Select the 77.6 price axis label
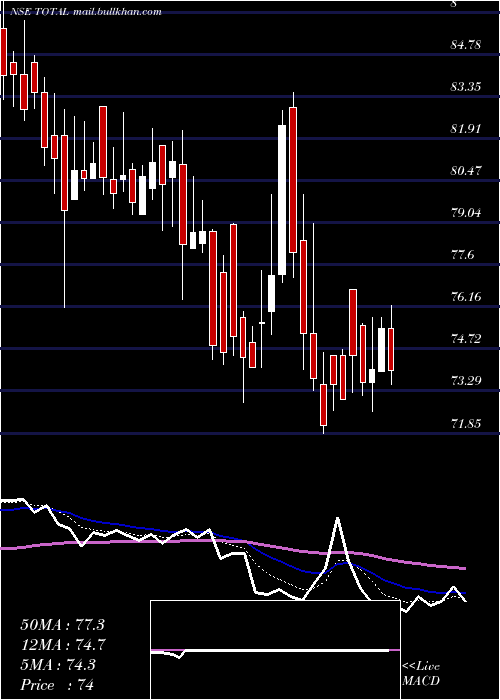The image size is (500, 700). pyautogui.click(x=463, y=254)
